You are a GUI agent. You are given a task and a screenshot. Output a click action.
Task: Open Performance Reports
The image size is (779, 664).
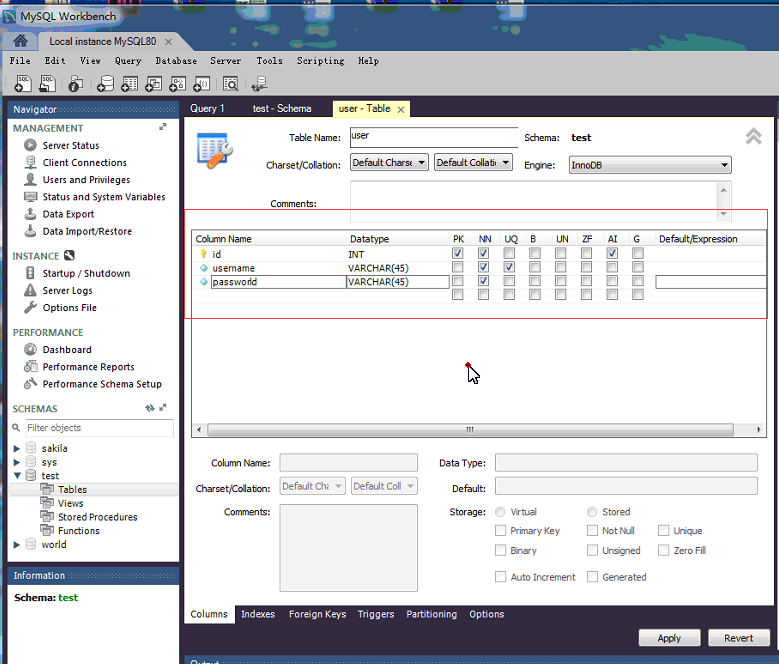click(88, 367)
